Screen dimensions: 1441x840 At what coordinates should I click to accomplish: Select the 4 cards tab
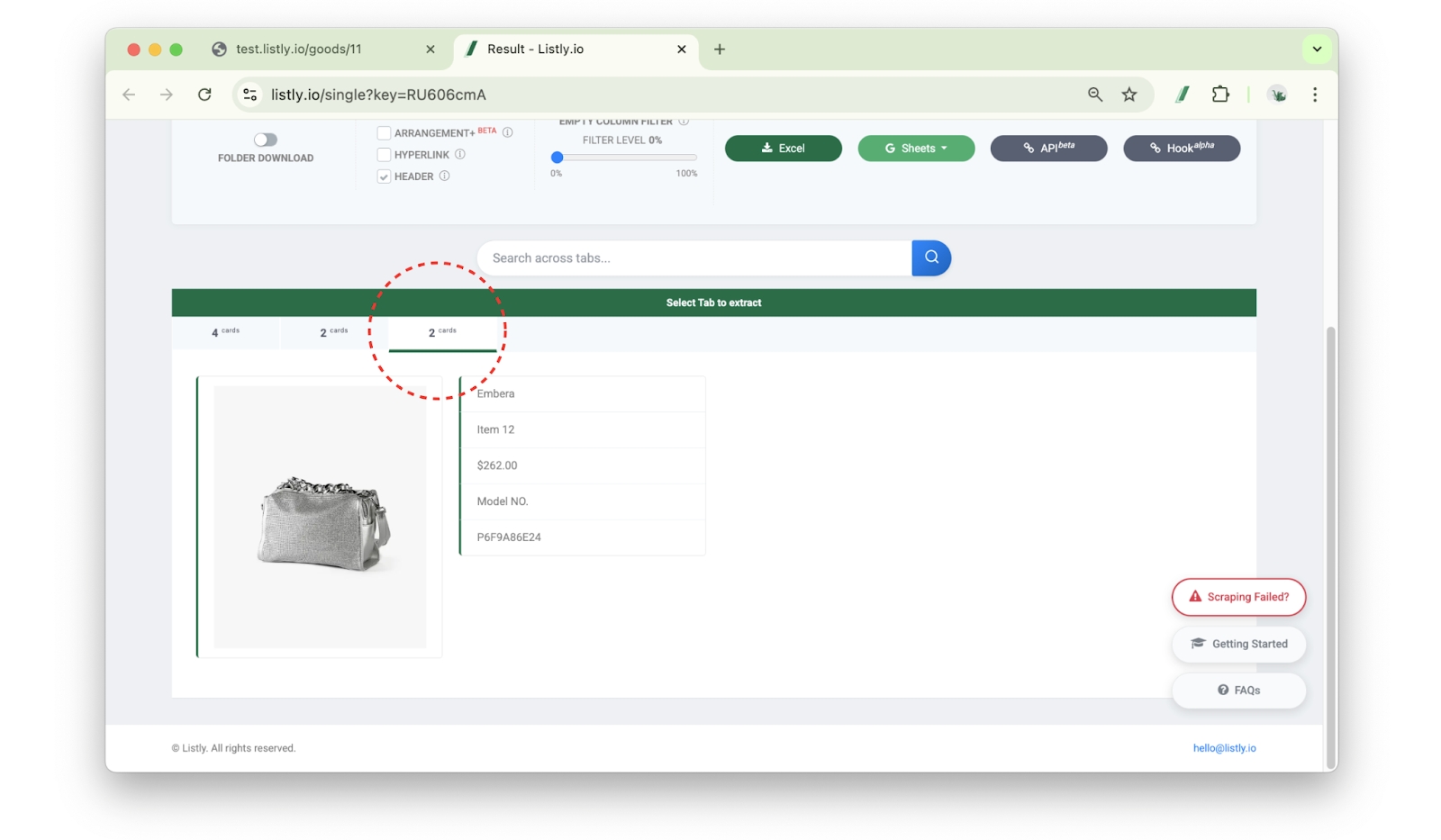225,332
